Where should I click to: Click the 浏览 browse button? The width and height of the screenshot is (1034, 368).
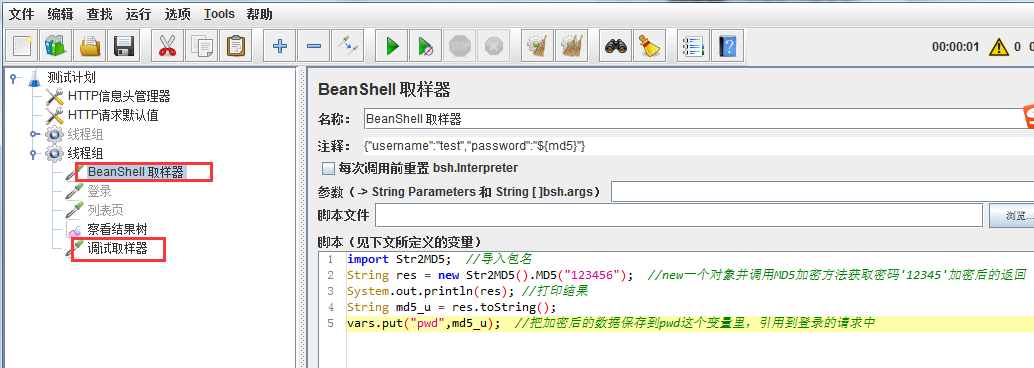pyautogui.click(x=1011, y=215)
